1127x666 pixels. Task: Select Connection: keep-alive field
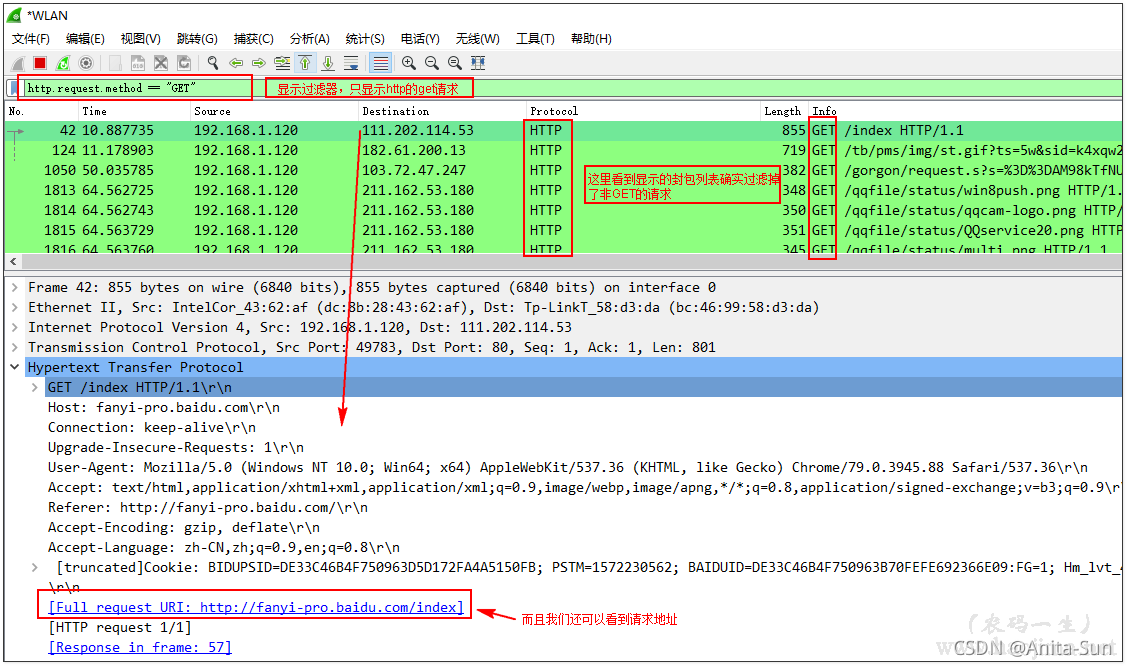point(152,427)
